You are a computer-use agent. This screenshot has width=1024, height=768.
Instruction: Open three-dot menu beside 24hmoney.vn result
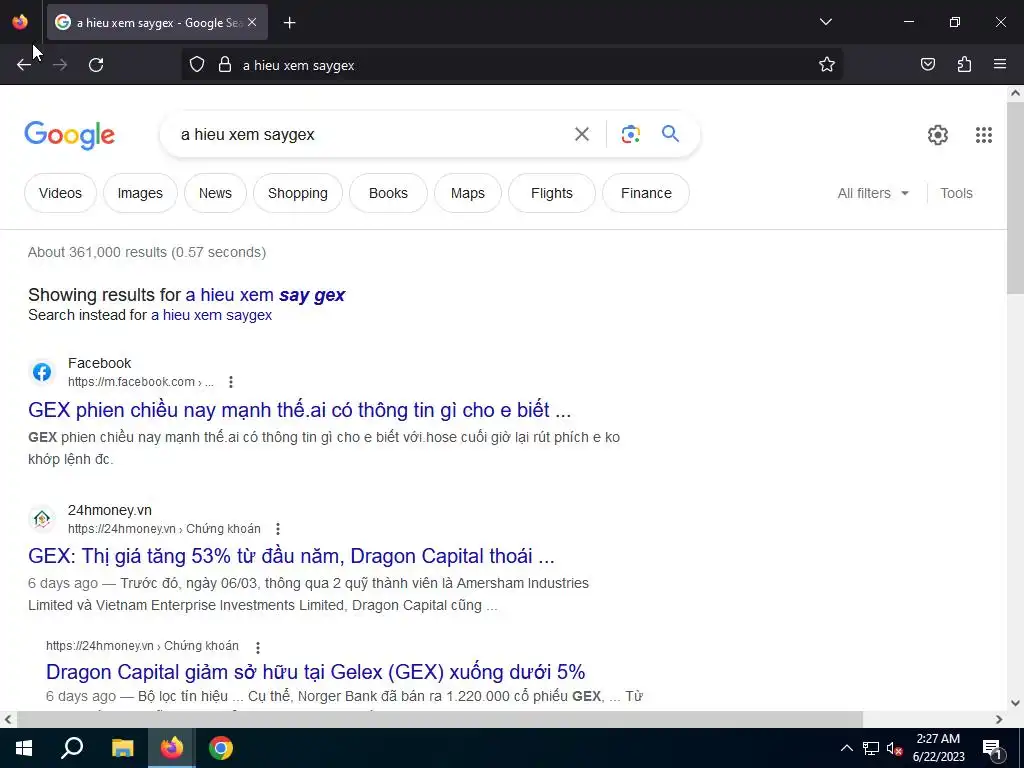click(x=278, y=529)
